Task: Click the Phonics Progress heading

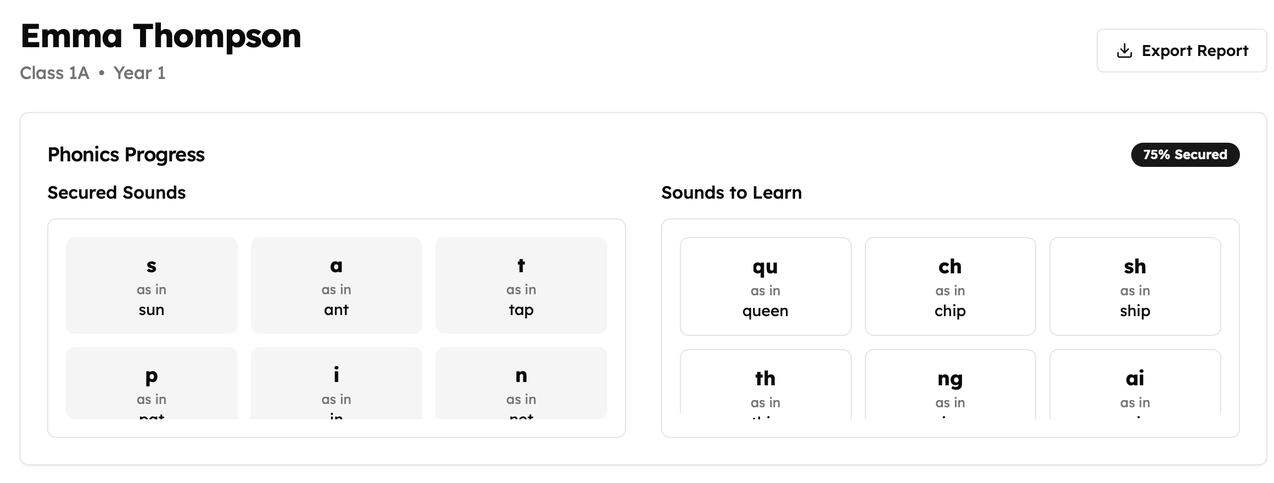Action: click(x=126, y=155)
